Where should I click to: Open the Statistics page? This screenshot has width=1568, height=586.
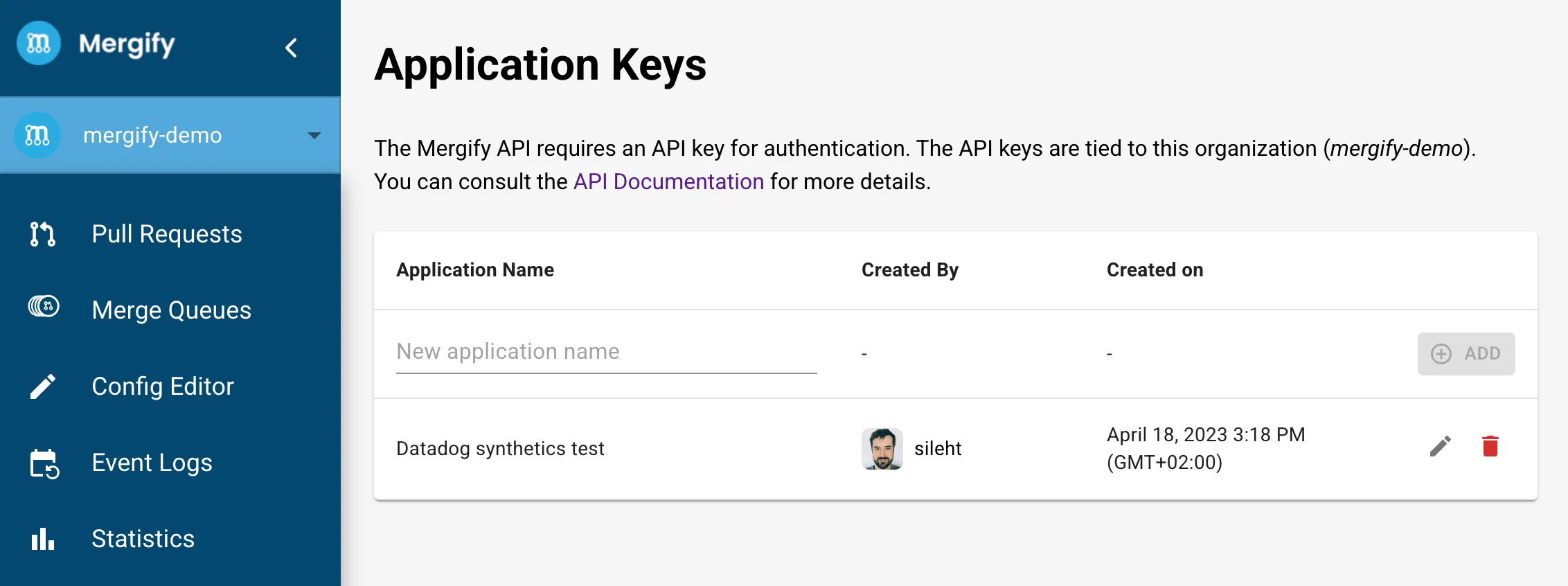coord(143,539)
